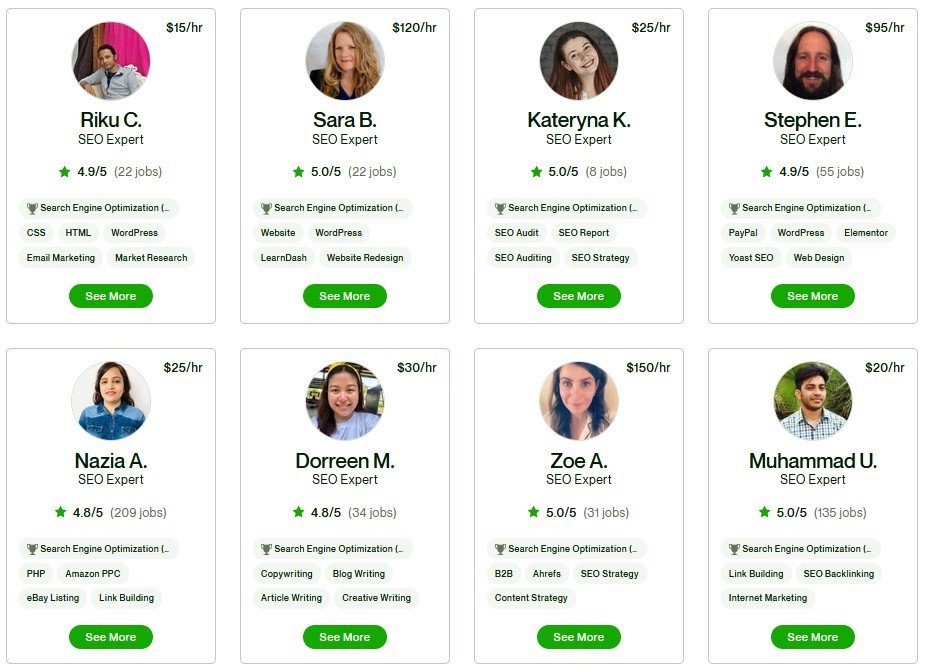Click the star icon on Stephen E.'s card
Viewport: 927px width, 672px height.
(766, 172)
